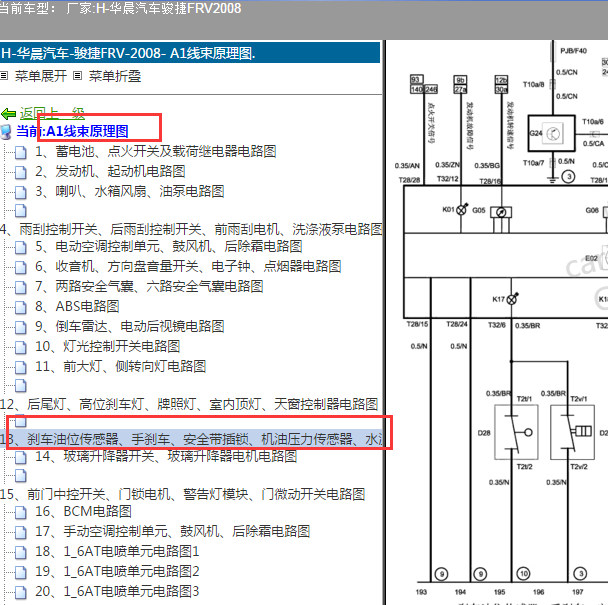Select 当前:A1线束原理图 root node

tap(72, 131)
